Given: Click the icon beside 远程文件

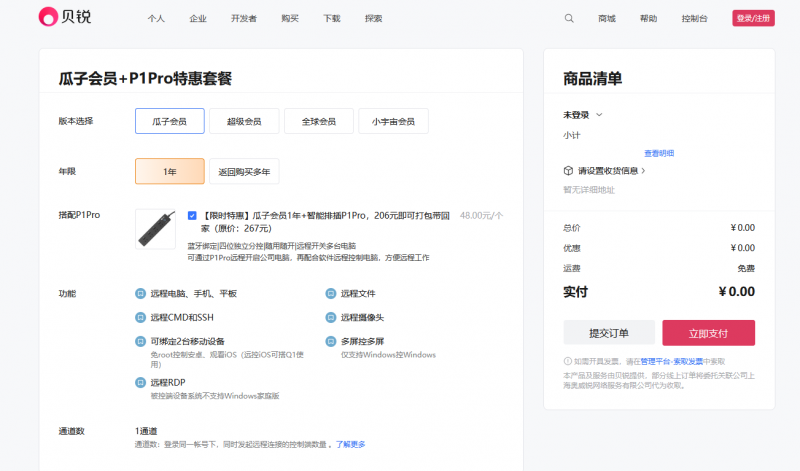Looking at the screenshot, I should (x=331, y=293).
